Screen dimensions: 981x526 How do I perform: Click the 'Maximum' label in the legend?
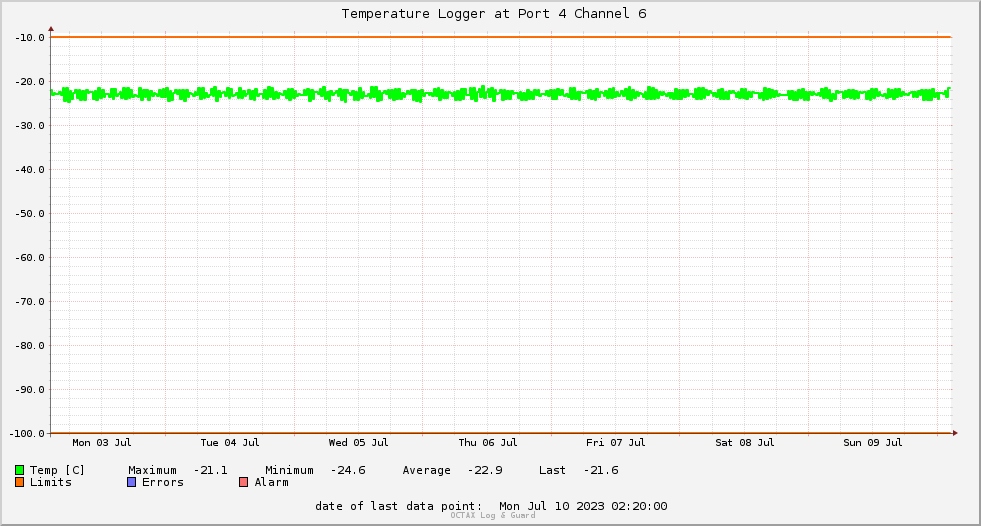(152, 470)
